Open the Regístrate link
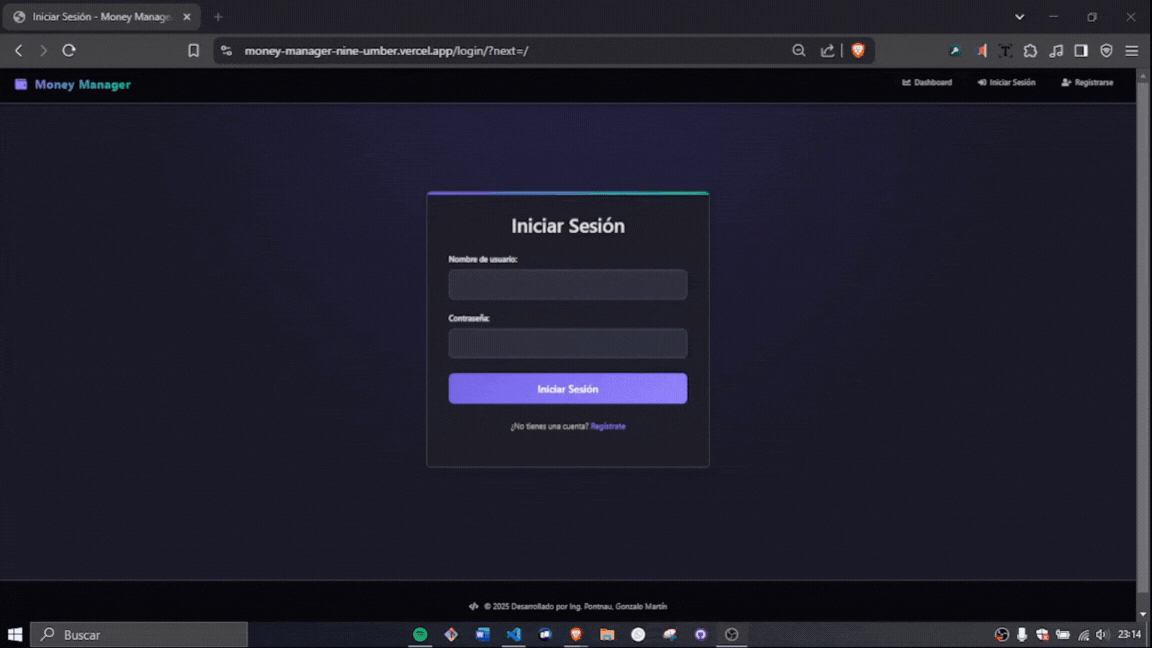The width and height of the screenshot is (1152, 648). pos(609,425)
